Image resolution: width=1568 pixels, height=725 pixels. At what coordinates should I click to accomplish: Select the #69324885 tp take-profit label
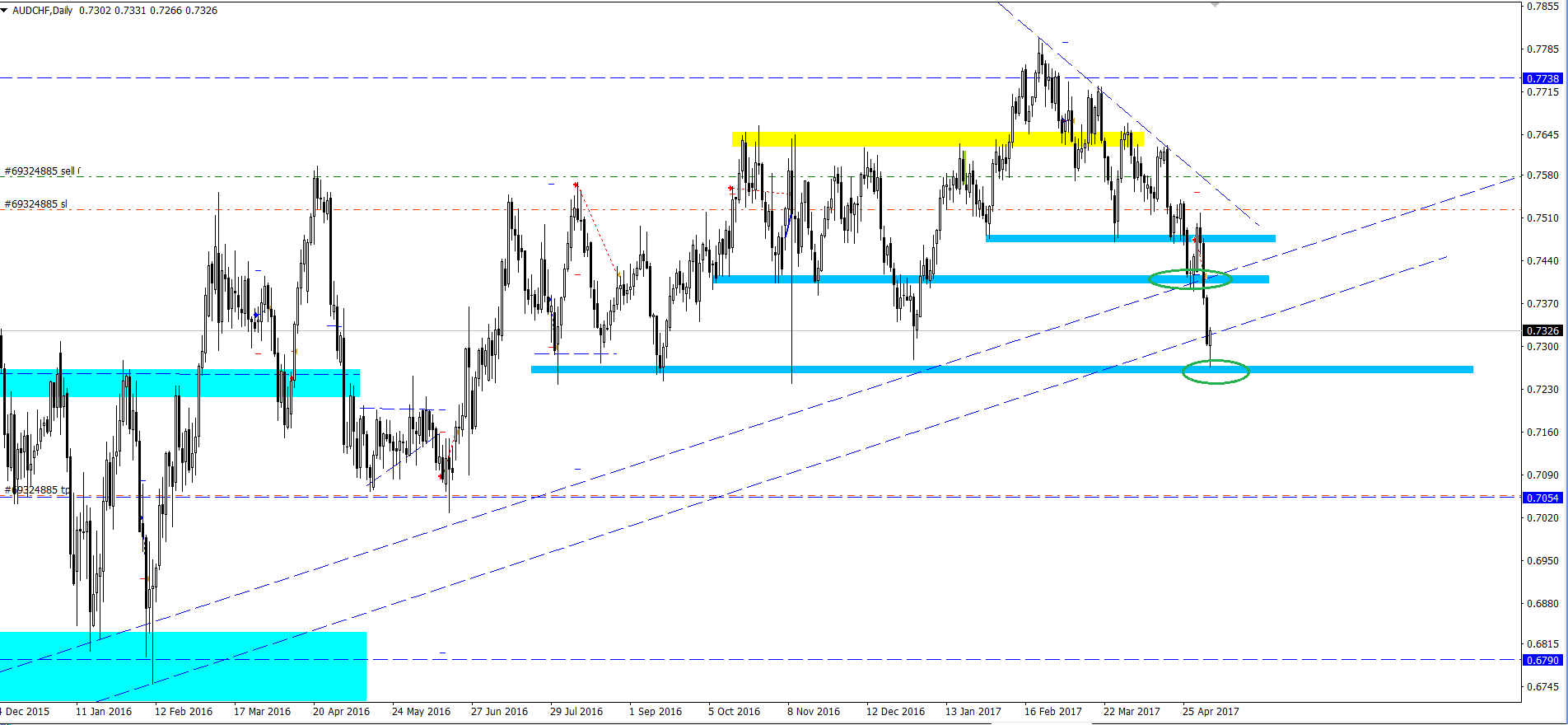point(37,489)
